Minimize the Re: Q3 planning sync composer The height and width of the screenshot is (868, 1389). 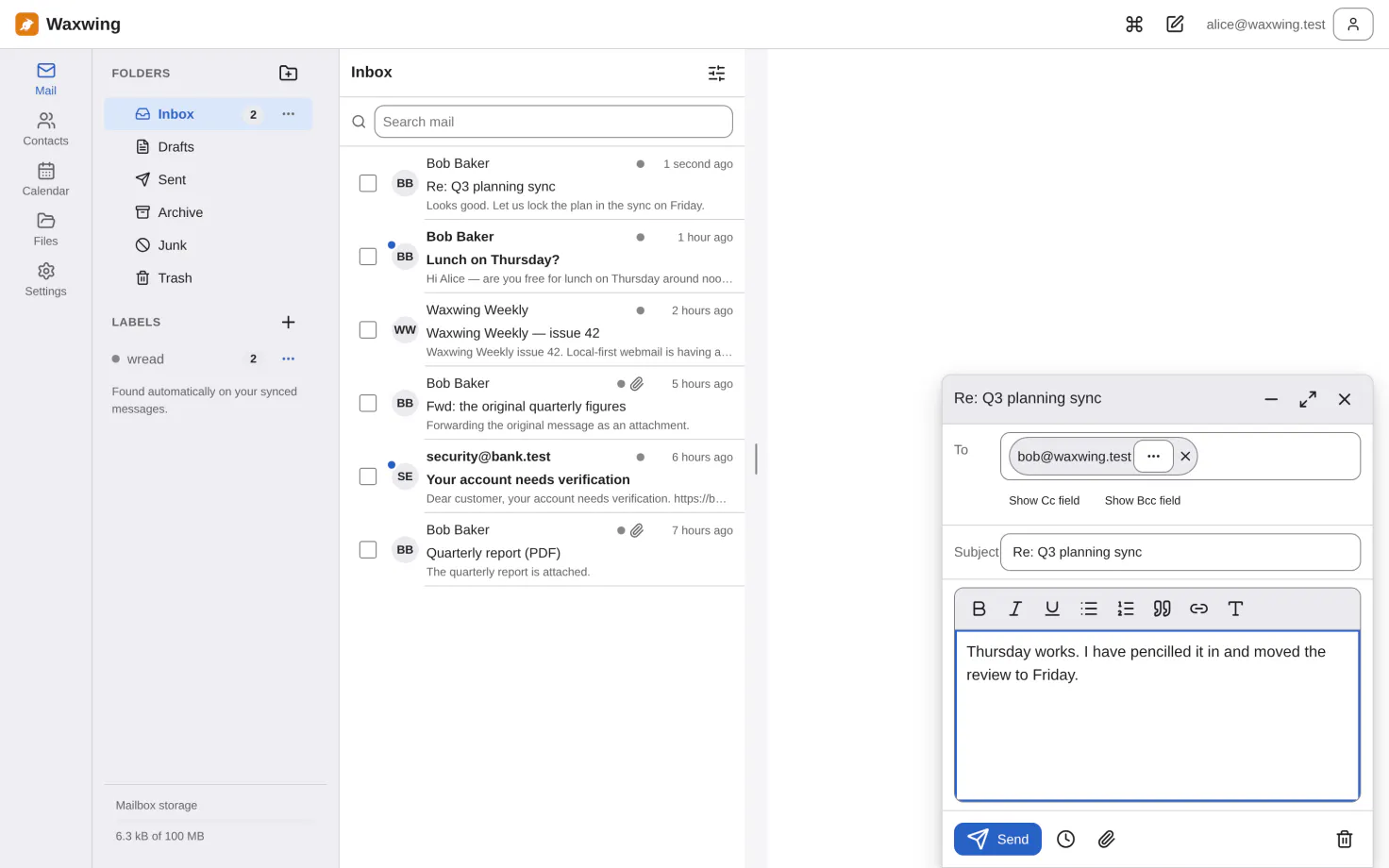click(x=1271, y=399)
